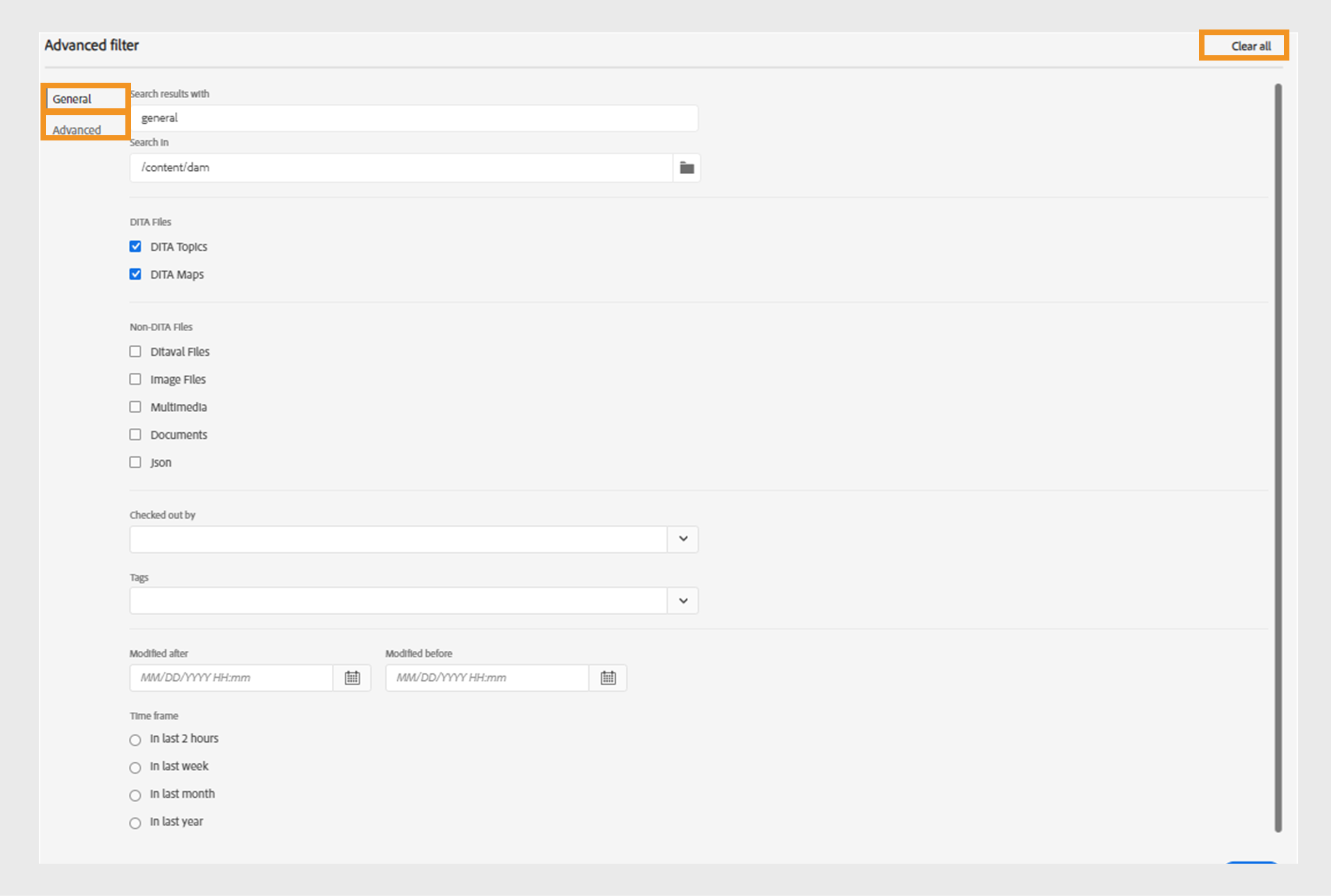The height and width of the screenshot is (896, 1331).
Task: Click the folder browse icon for Search In
Action: [x=687, y=167]
